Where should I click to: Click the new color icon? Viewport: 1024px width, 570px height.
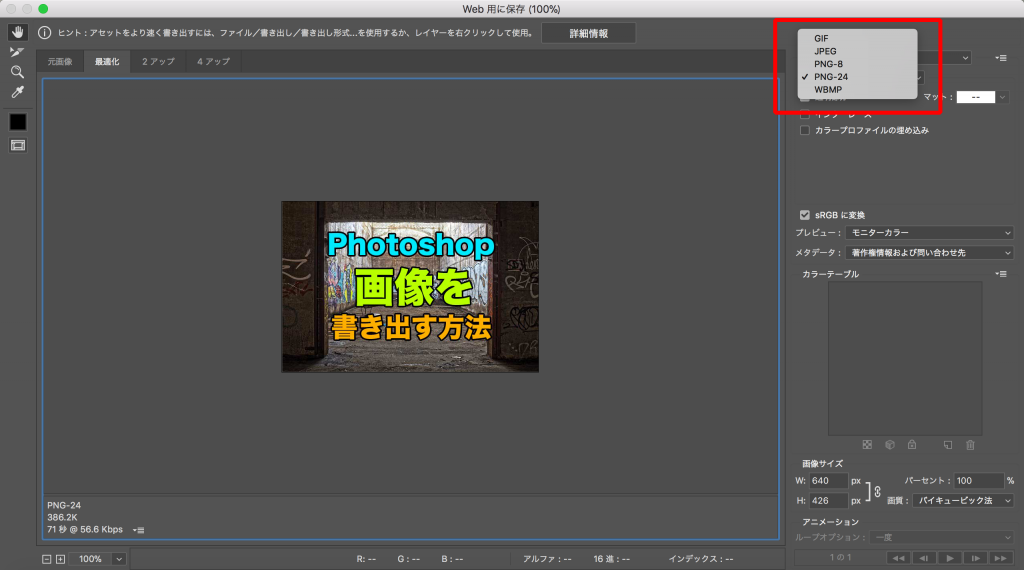(948, 445)
